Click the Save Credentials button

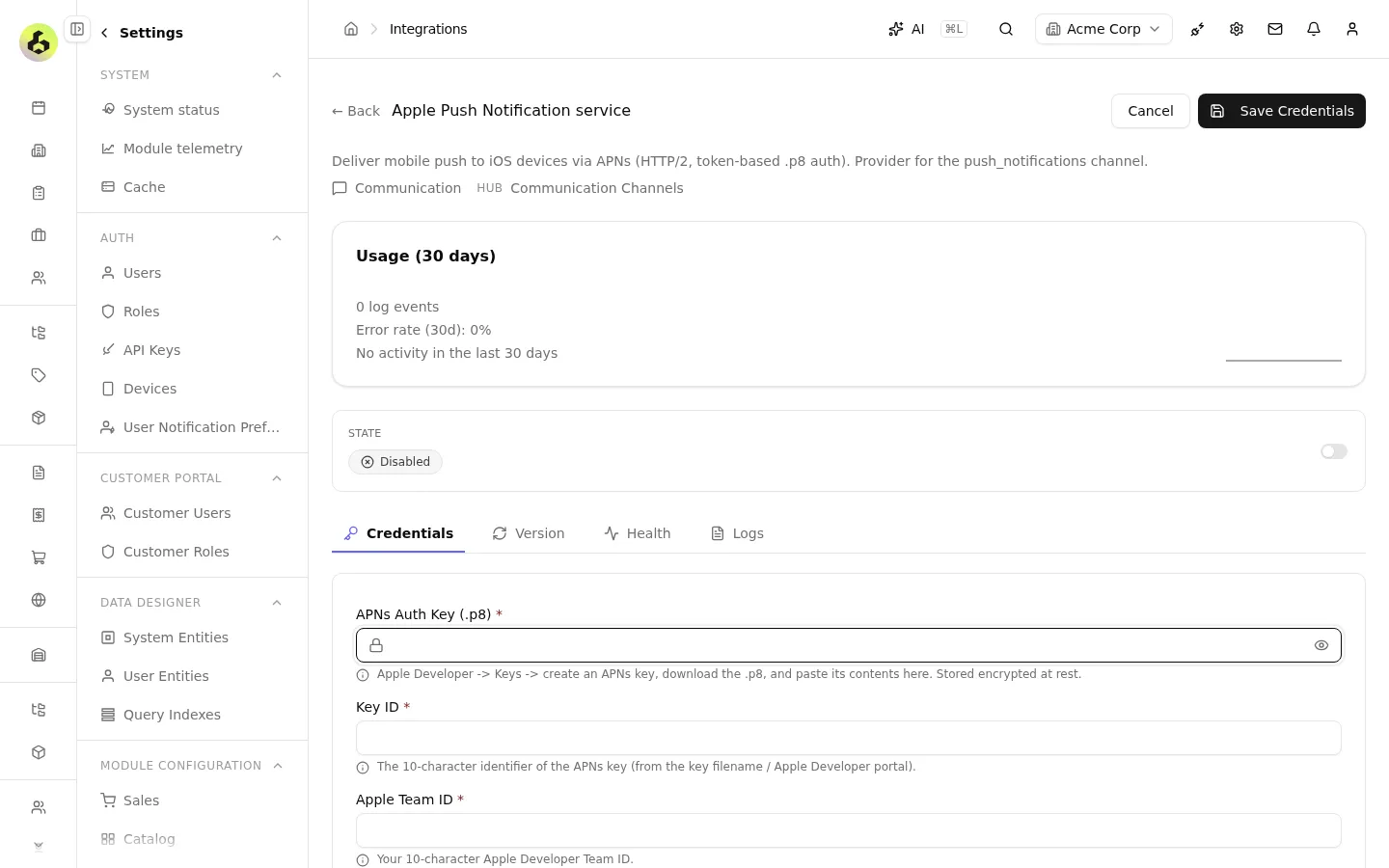pos(1282,111)
